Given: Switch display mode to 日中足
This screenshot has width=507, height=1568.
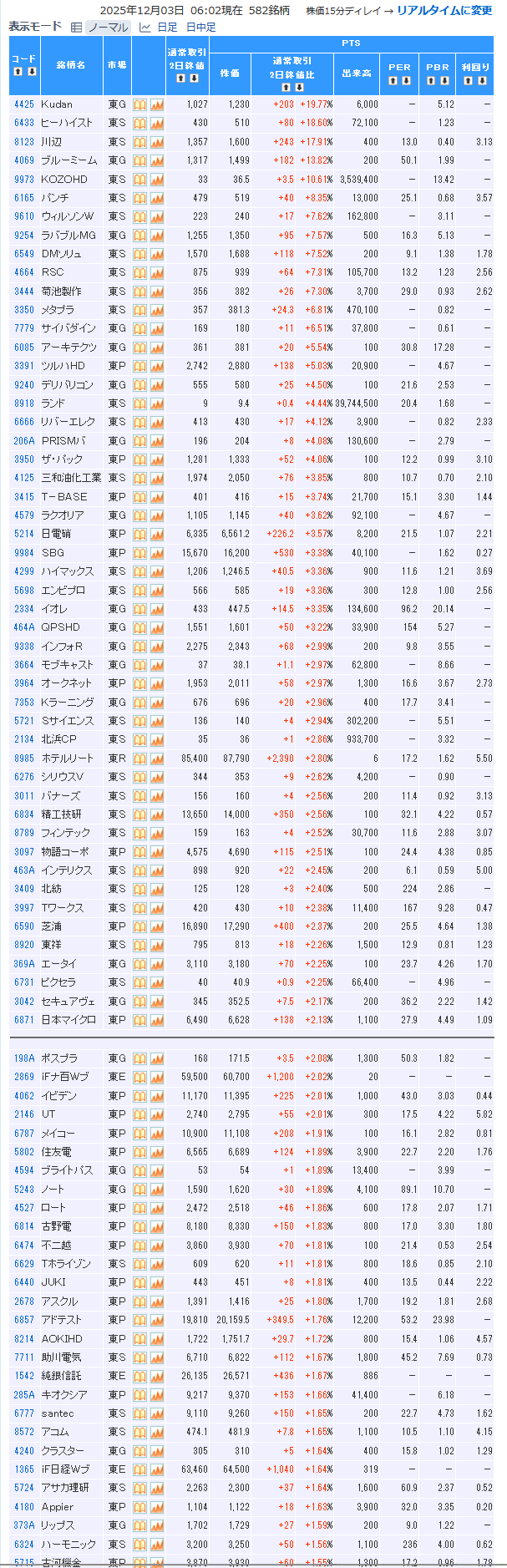Looking at the screenshot, I should [200, 27].
